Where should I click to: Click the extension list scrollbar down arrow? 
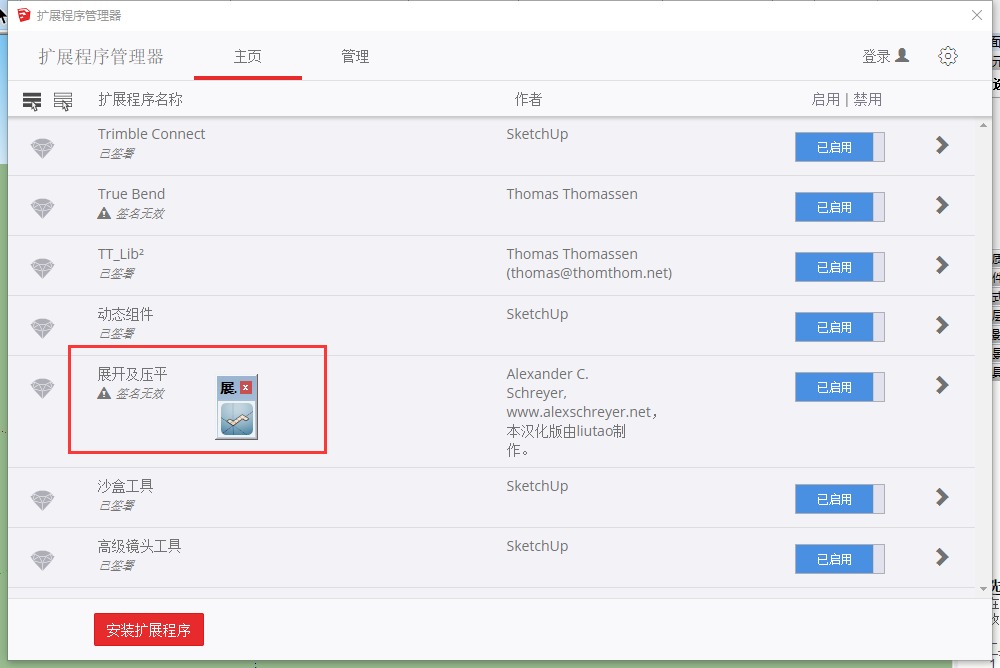click(x=982, y=589)
